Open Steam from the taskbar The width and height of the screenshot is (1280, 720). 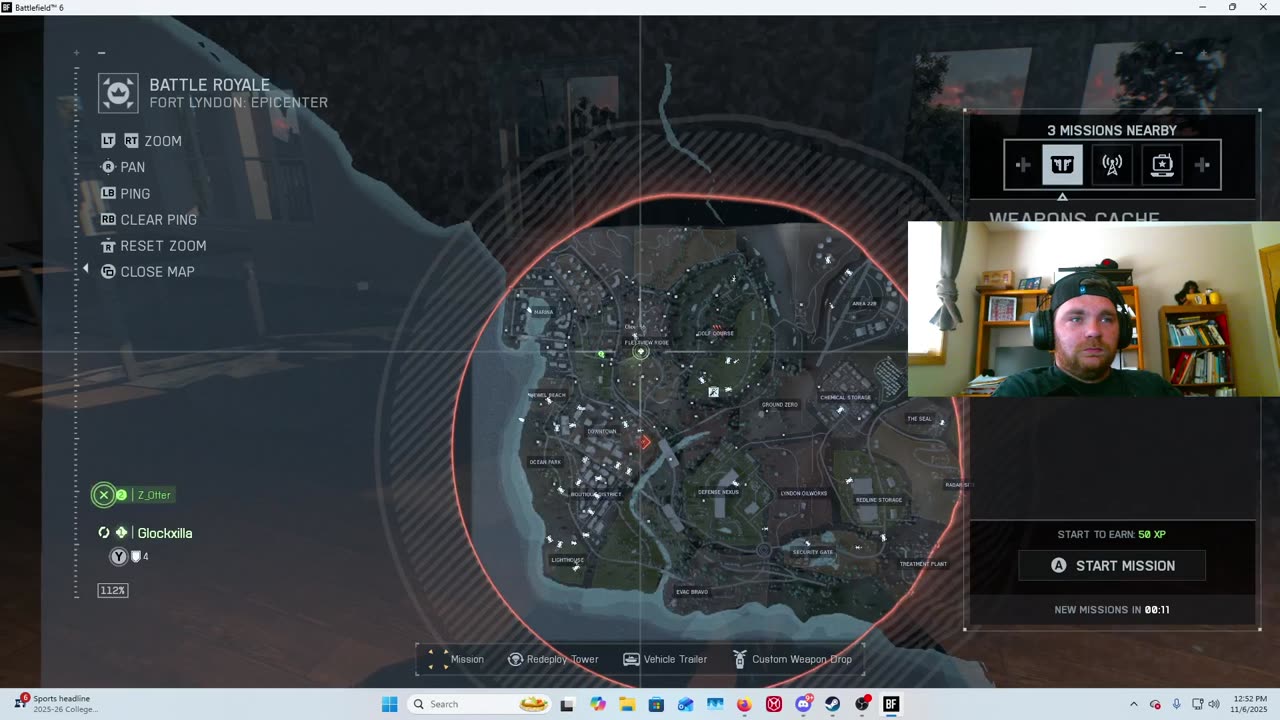pos(832,704)
